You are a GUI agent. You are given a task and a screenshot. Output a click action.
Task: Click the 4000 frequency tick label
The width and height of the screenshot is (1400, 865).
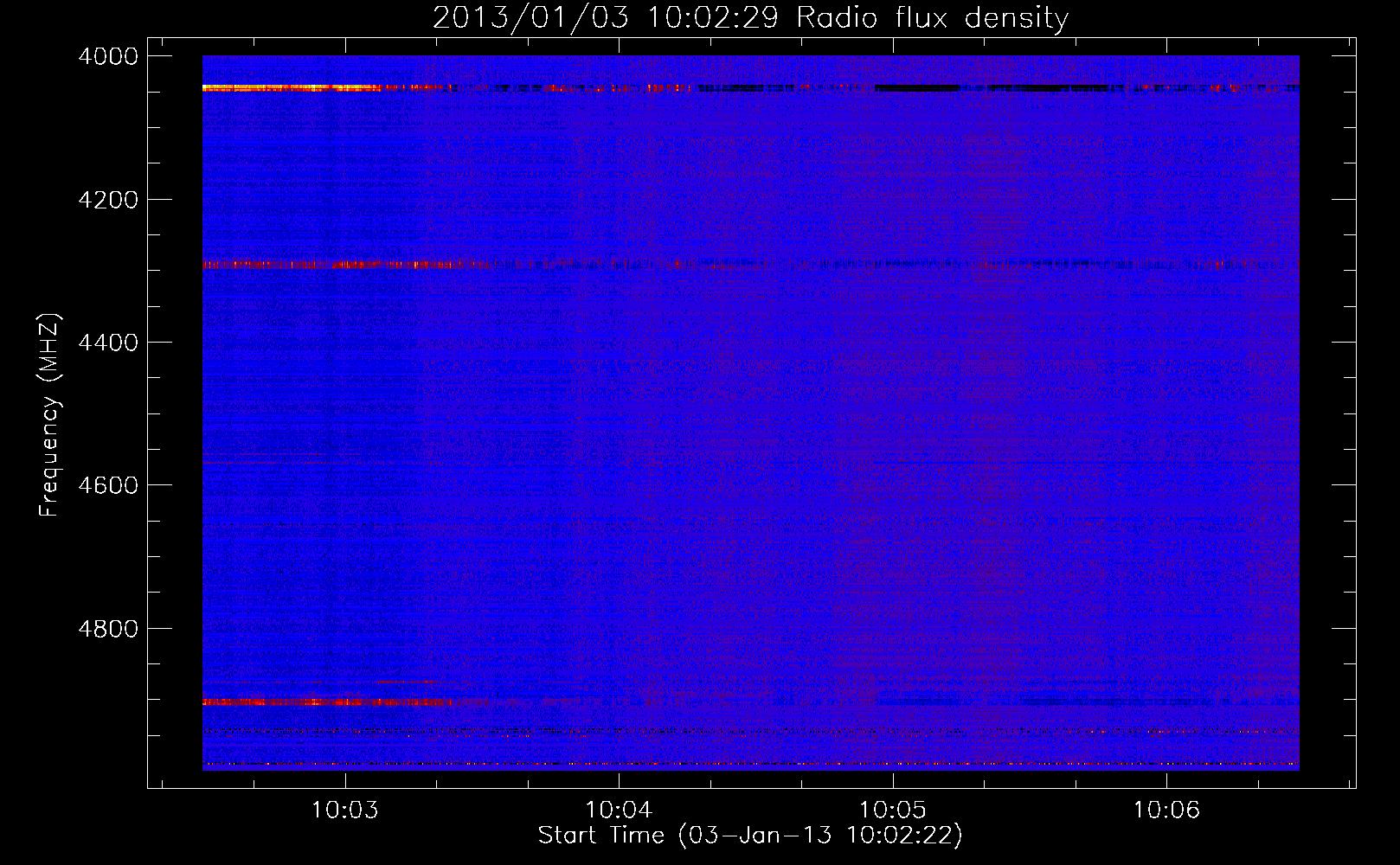pyautogui.click(x=108, y=56)
